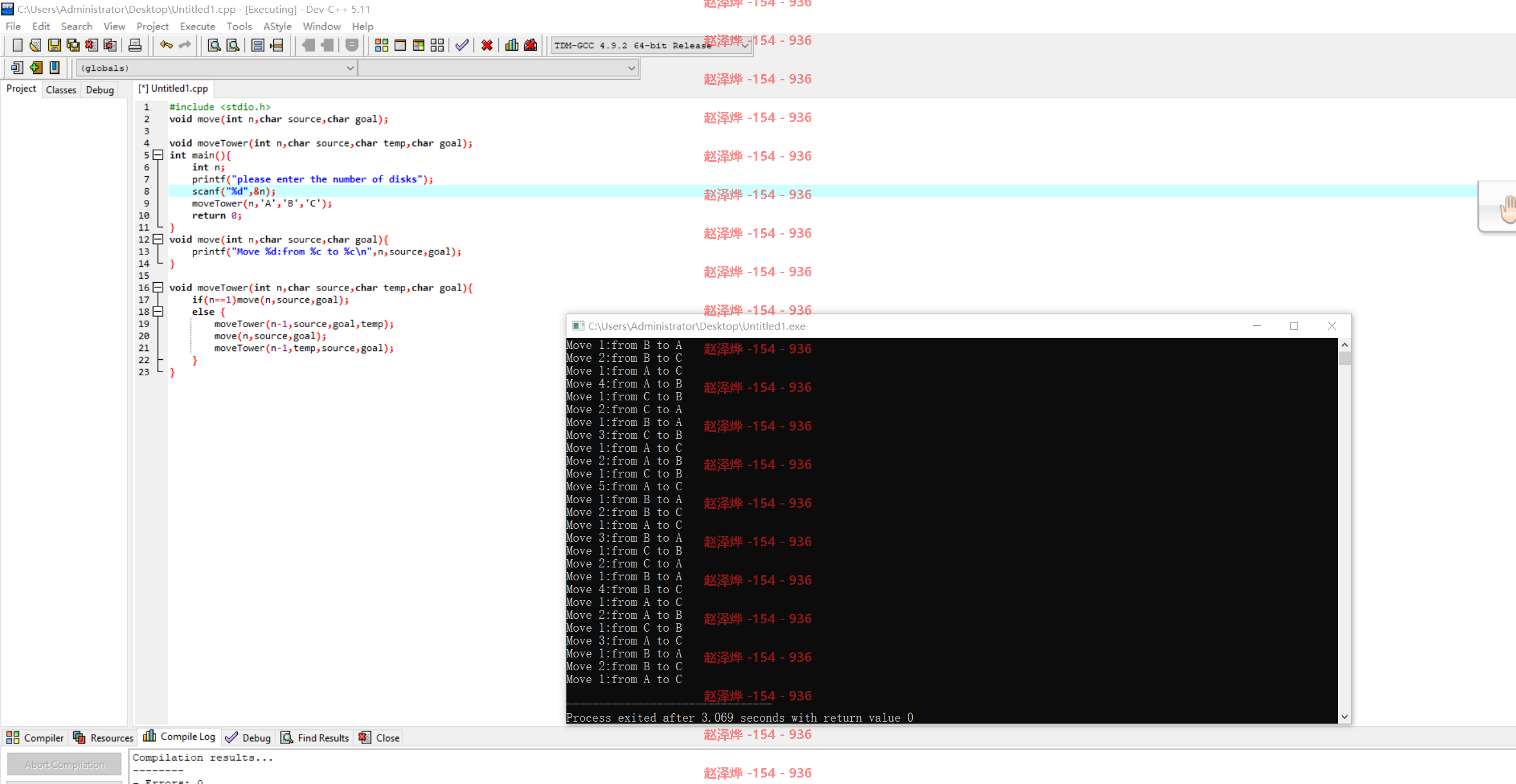1516x784 pixels.
Task: Click the console scrollbar up arrow
Action: [x=1344, y=345]
